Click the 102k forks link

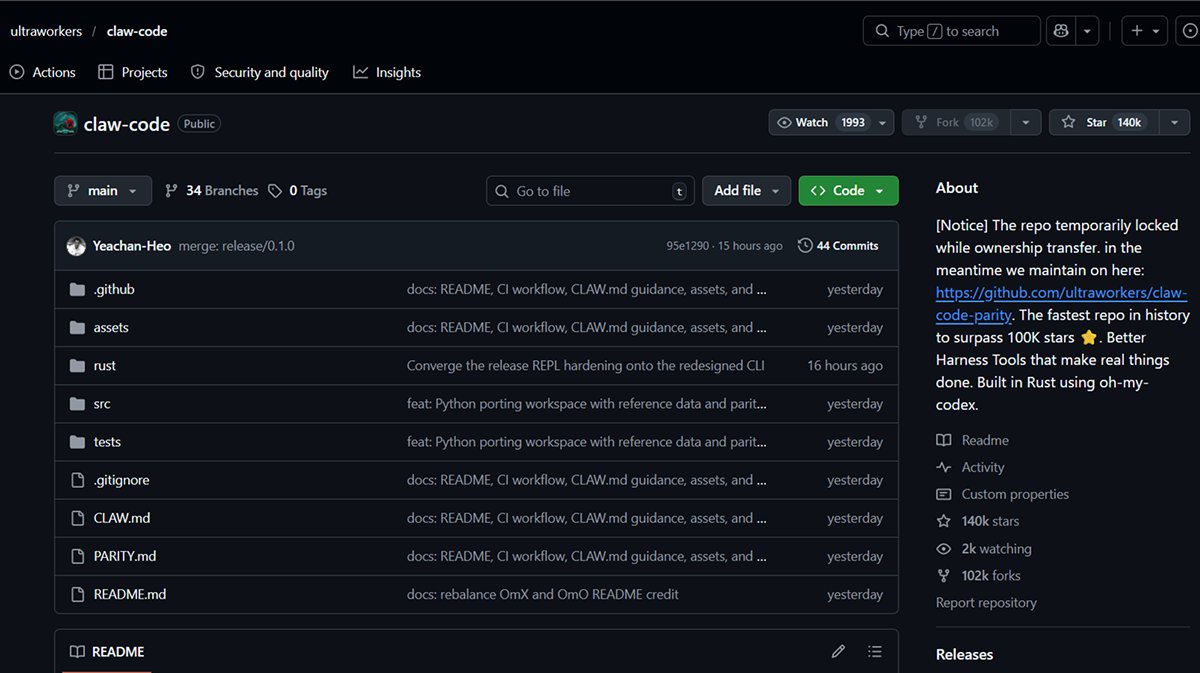point(978,575)
